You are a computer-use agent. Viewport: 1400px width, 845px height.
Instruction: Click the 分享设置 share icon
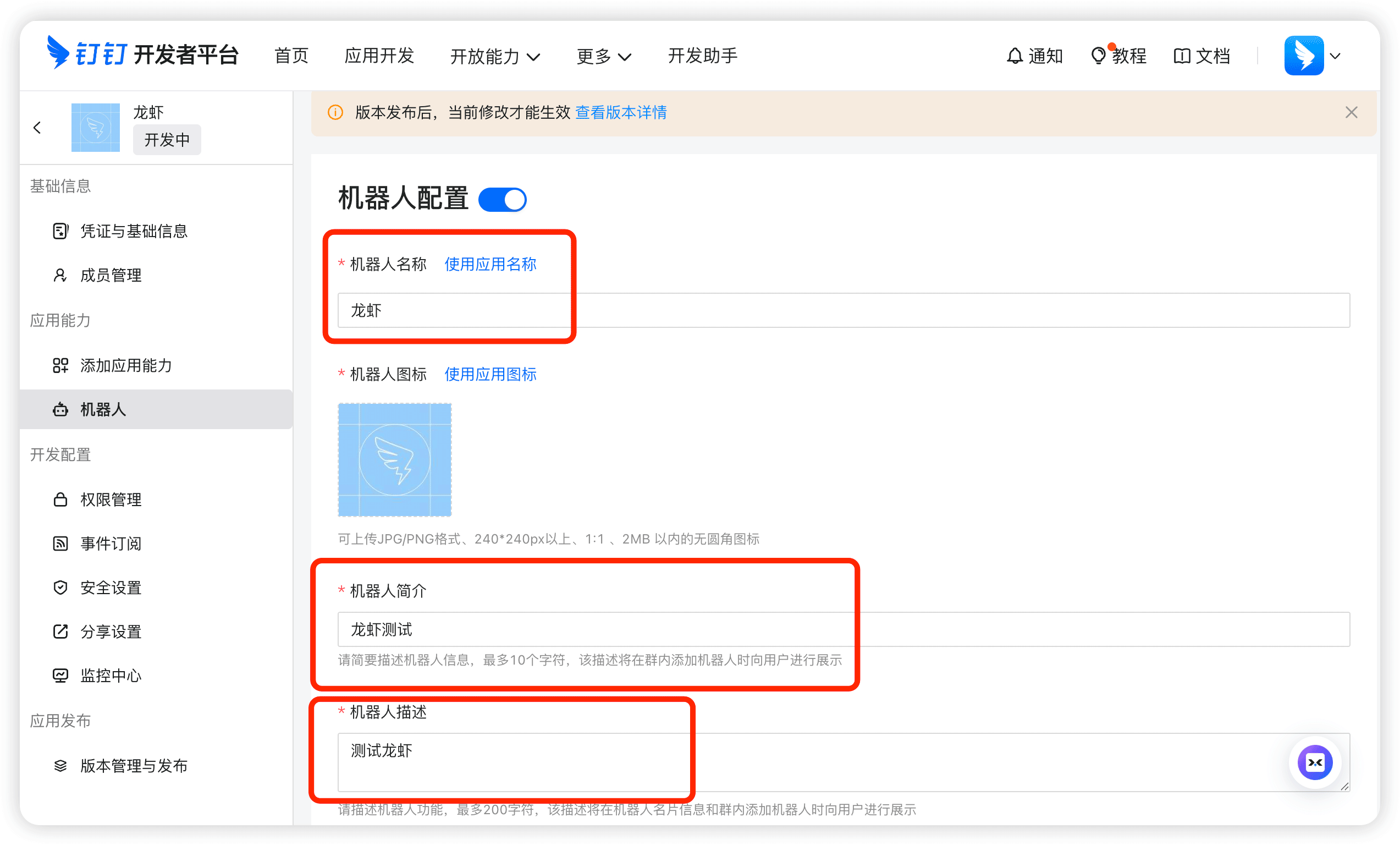point(60,632)
